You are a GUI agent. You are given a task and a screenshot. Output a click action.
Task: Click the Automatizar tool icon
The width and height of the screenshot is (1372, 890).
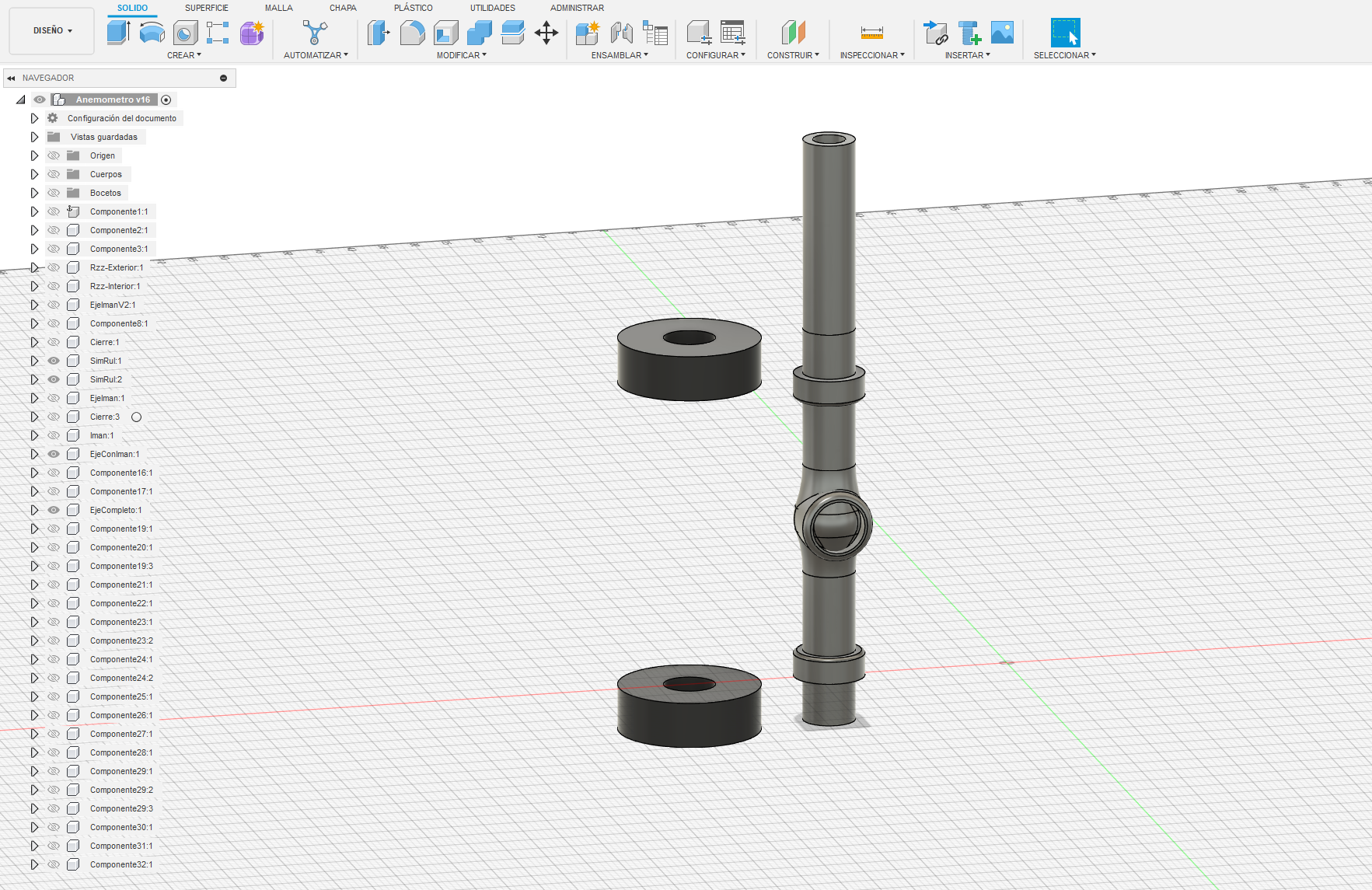tap(315, 33)
